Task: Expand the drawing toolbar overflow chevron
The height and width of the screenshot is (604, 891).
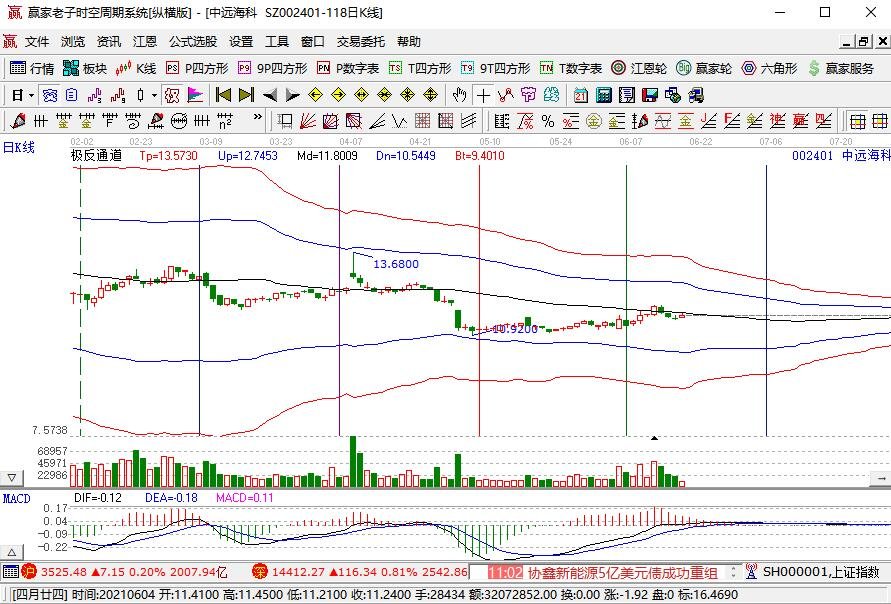Action: 257,116
